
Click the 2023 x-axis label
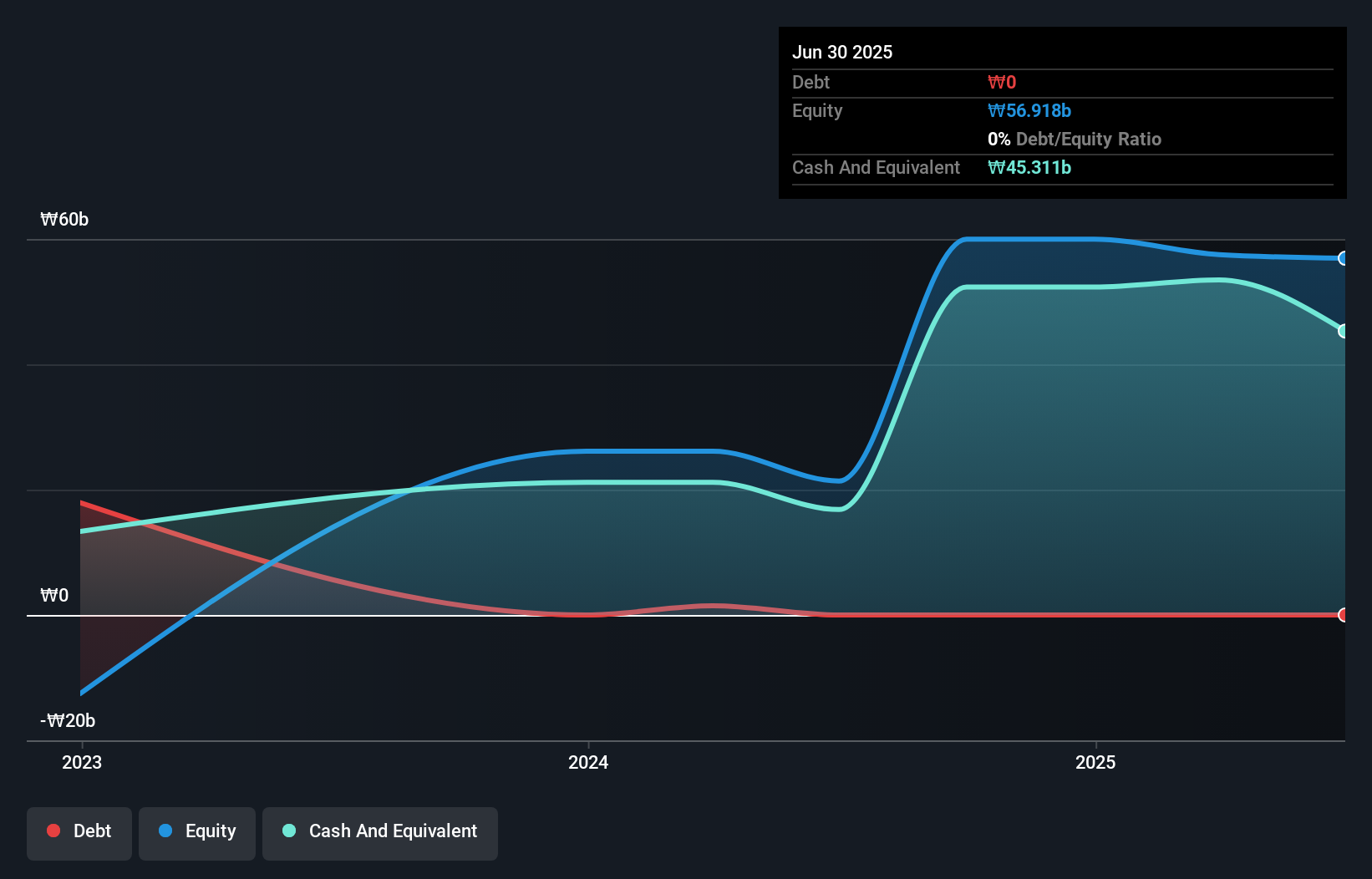coord(82,762)
